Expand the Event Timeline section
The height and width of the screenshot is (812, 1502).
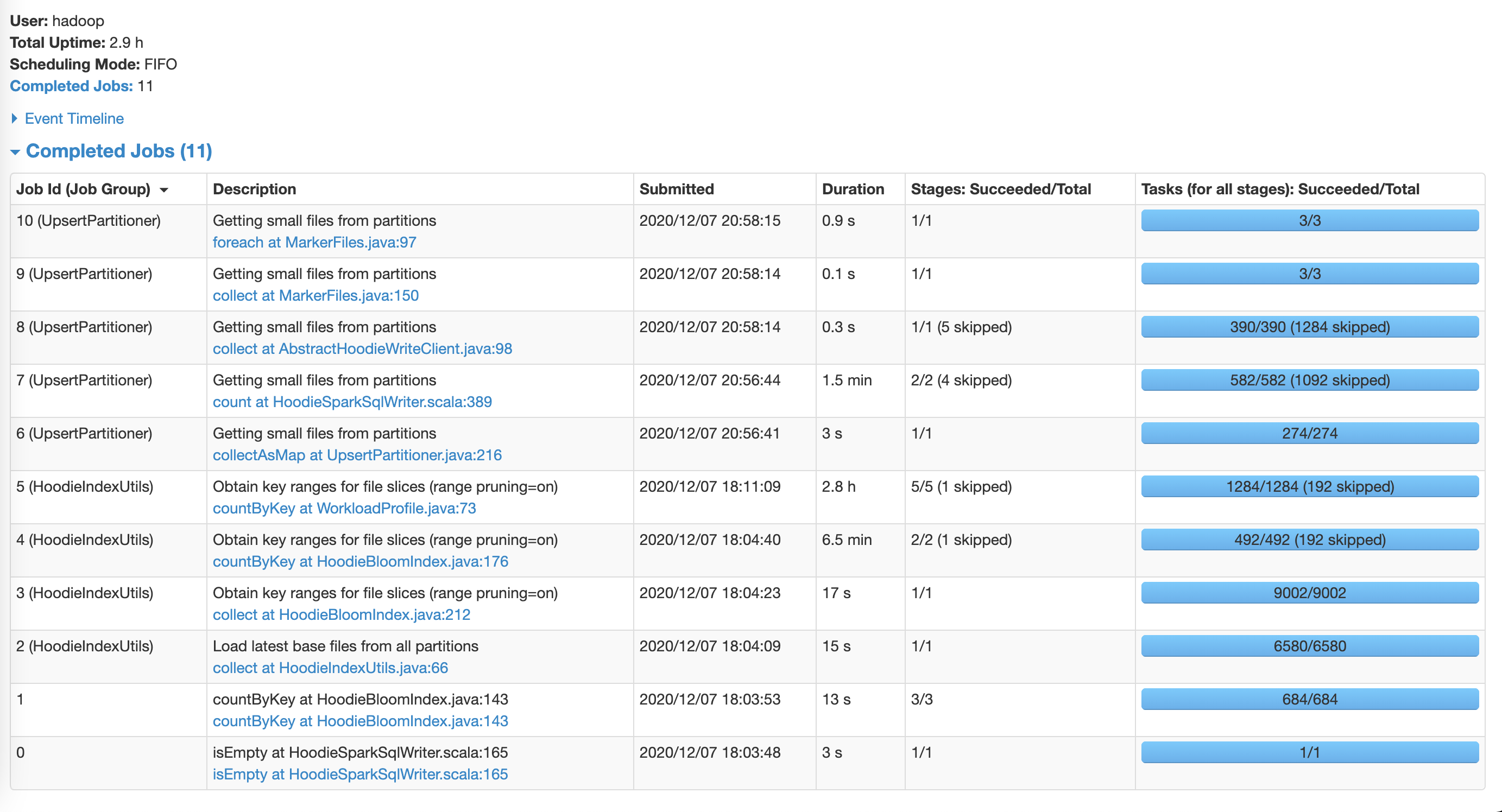click(x=73, y=118)
